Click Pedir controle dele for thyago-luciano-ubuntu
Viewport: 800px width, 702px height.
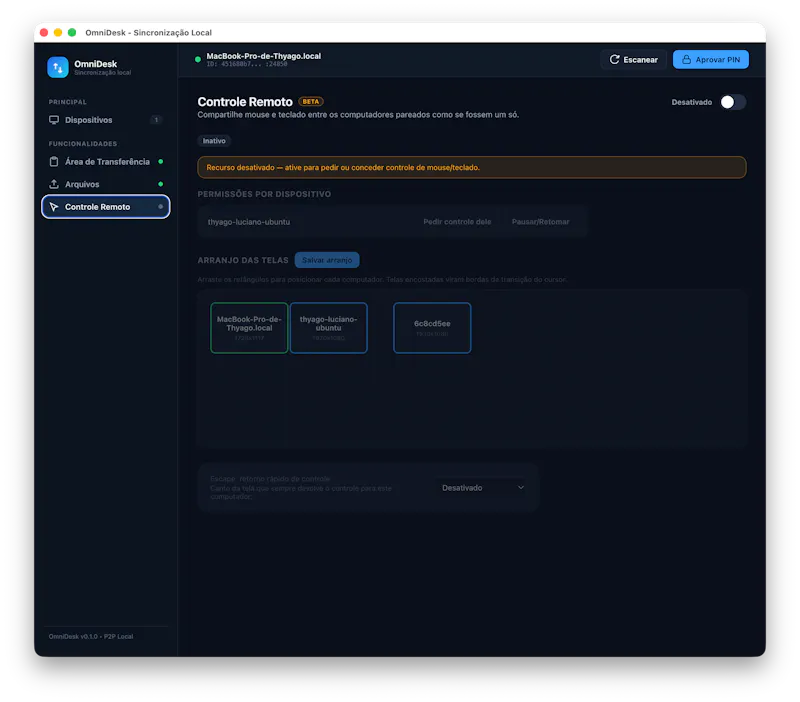[457, 222]
